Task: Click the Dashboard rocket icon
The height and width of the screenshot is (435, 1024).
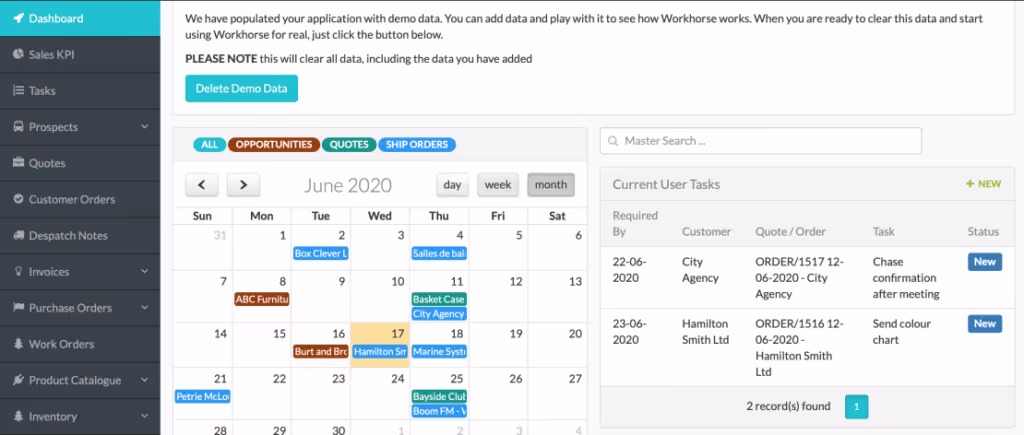Action: click(x=18, y=18)
